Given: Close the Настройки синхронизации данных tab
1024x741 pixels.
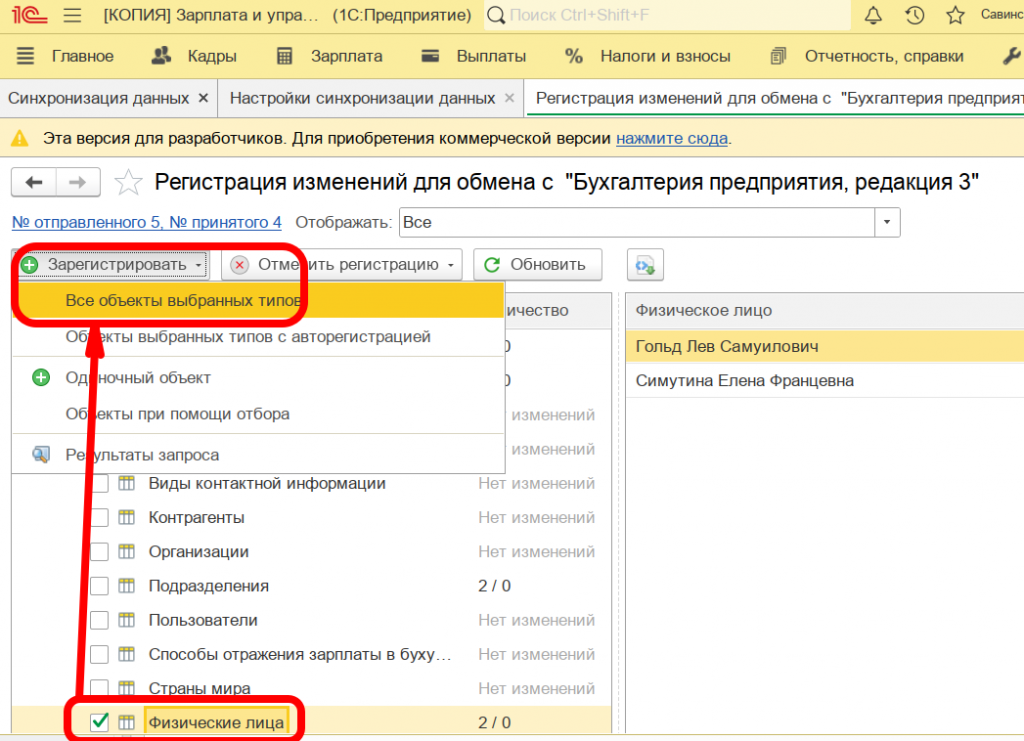Looking at the screenshot, I should click(x=509, y=98).
